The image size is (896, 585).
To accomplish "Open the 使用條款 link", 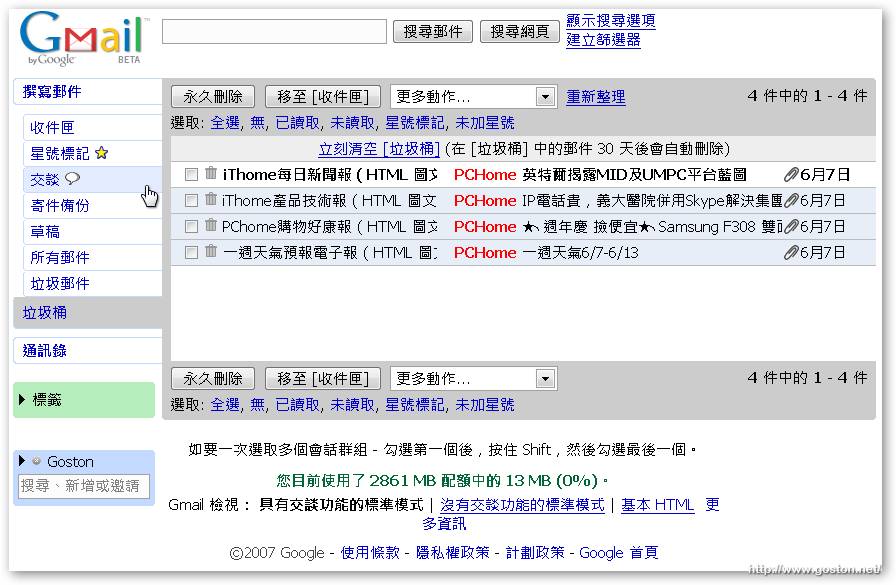I will coord(370,552).
